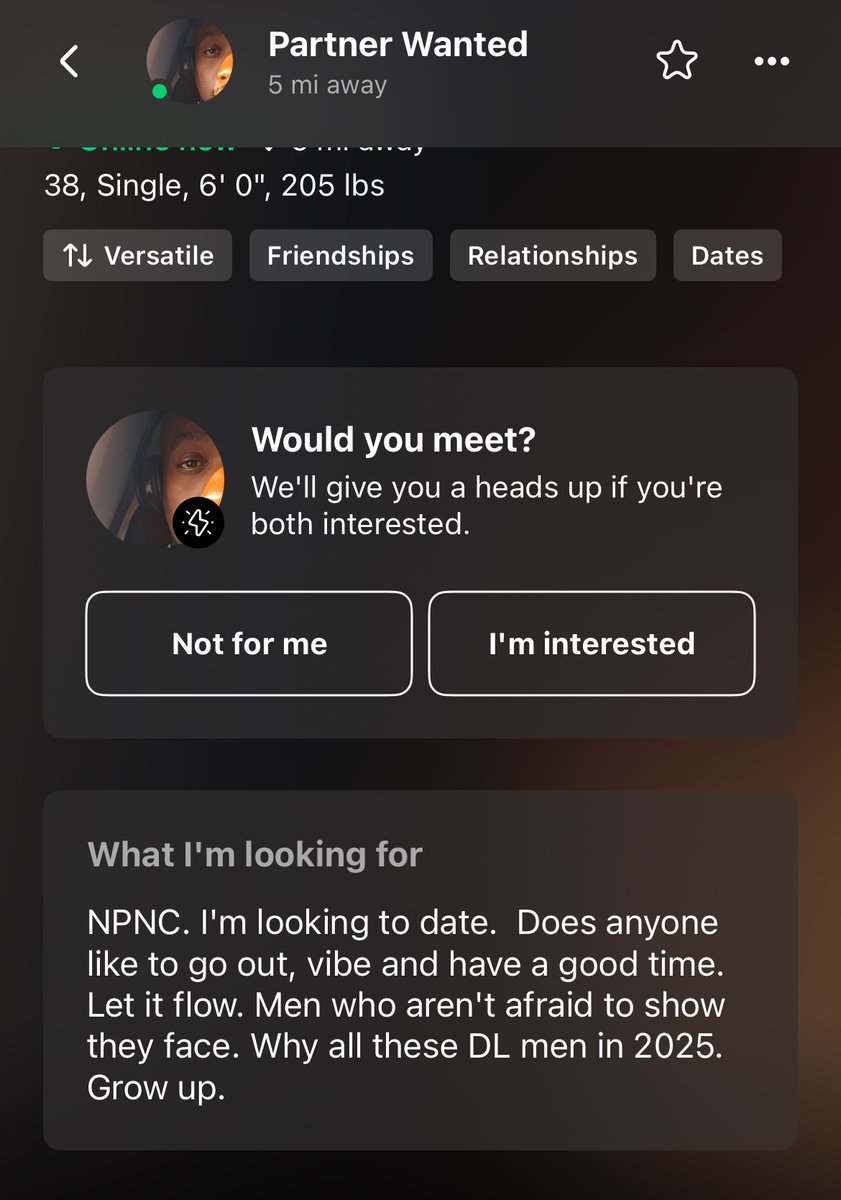
Task: Tap the NPNC bio description text
Action: point(407,1004)
